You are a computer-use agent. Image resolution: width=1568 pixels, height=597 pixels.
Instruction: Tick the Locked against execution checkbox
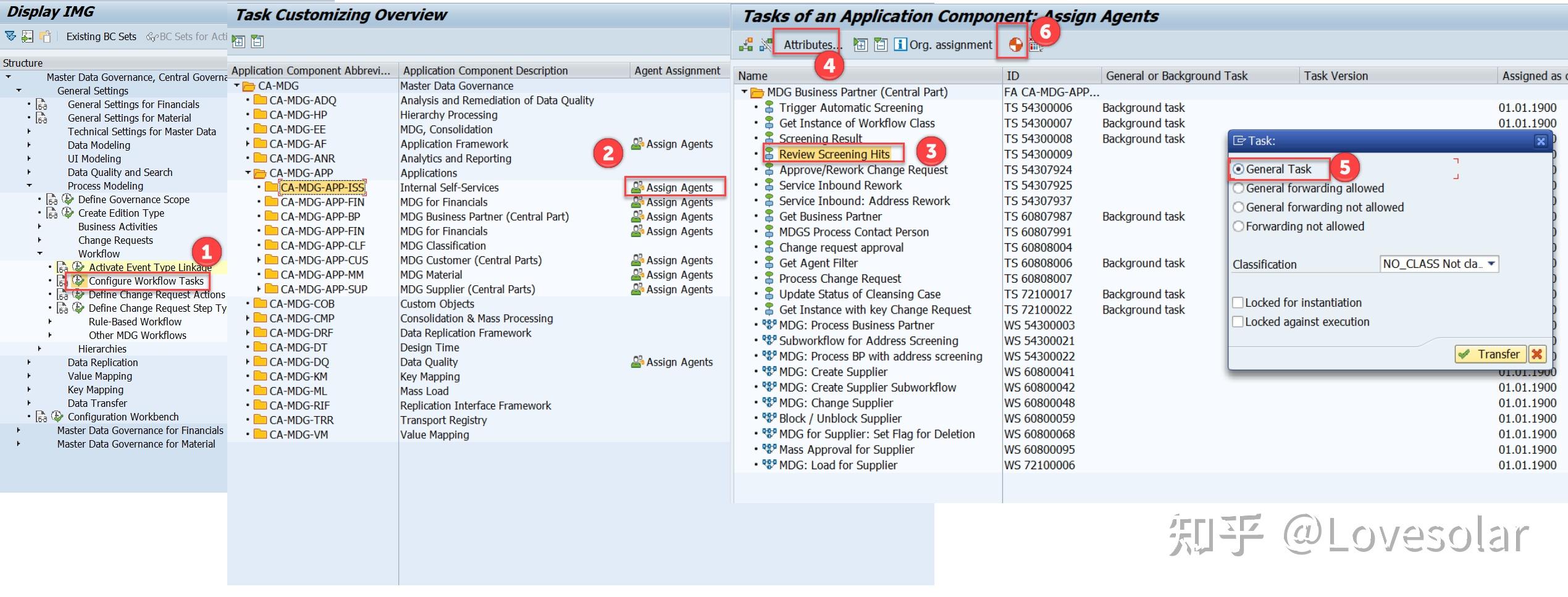[1238, 322]
